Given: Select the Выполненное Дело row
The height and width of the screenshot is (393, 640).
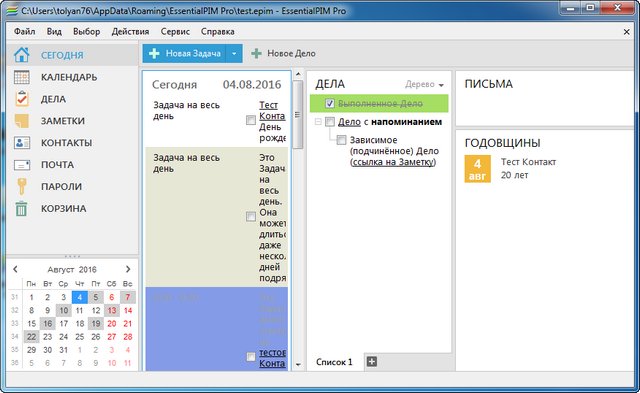Looking at the screenshot, I should tap(379, 104).
